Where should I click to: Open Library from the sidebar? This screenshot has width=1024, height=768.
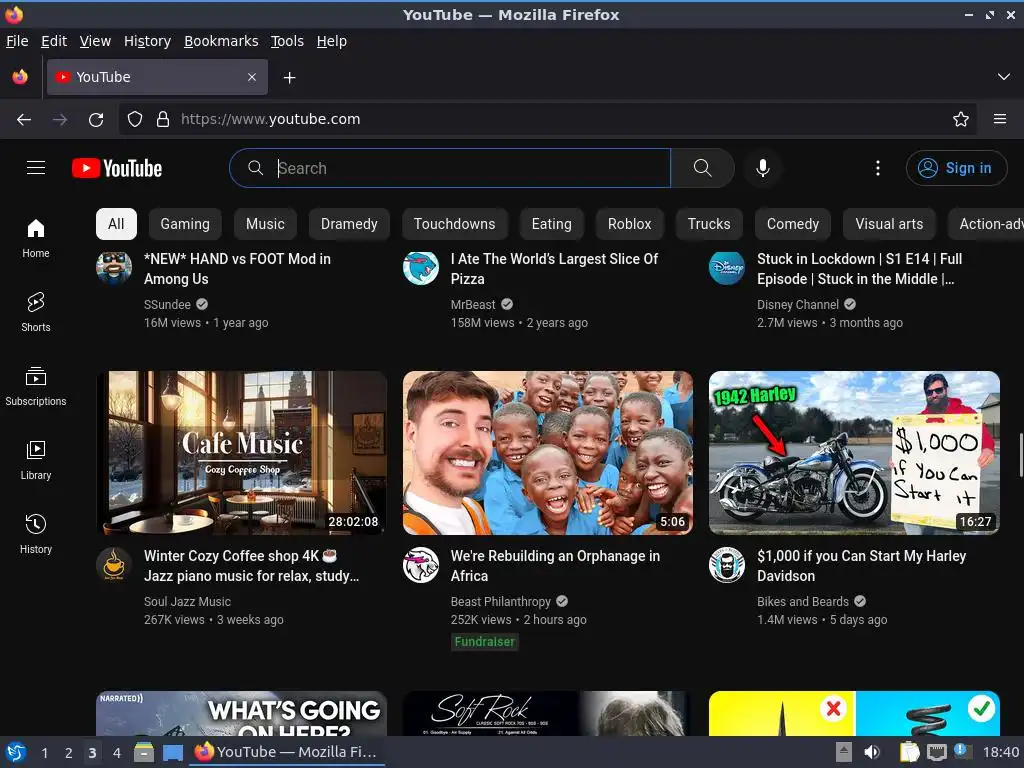[36, 460]
